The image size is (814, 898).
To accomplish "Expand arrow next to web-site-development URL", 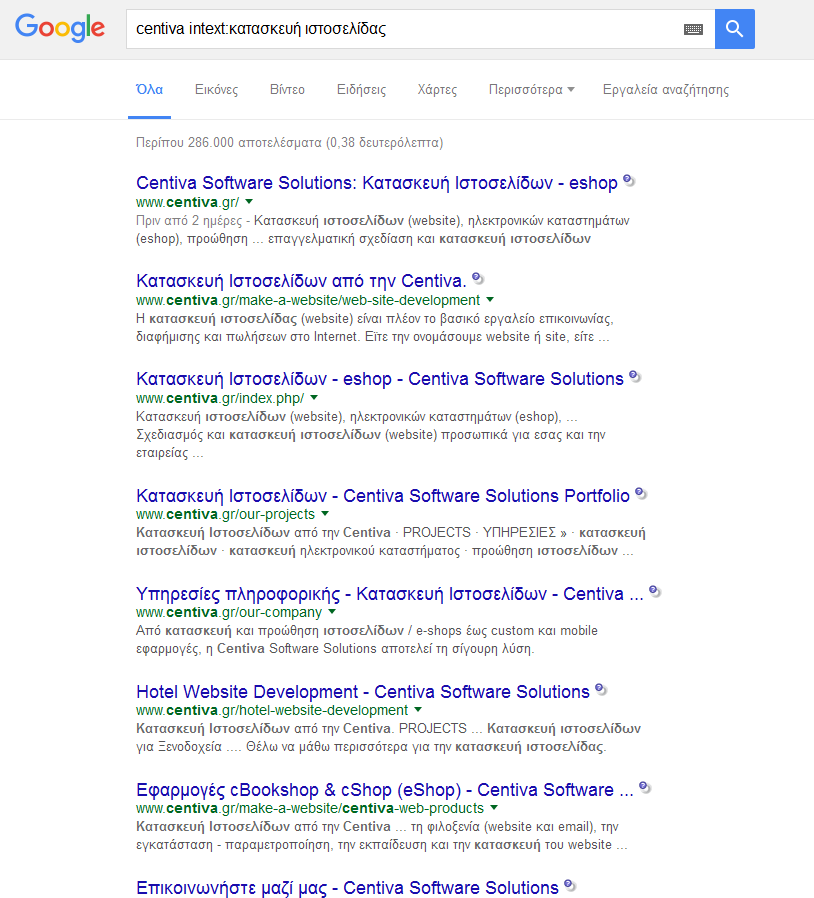I will pos(490,300).
